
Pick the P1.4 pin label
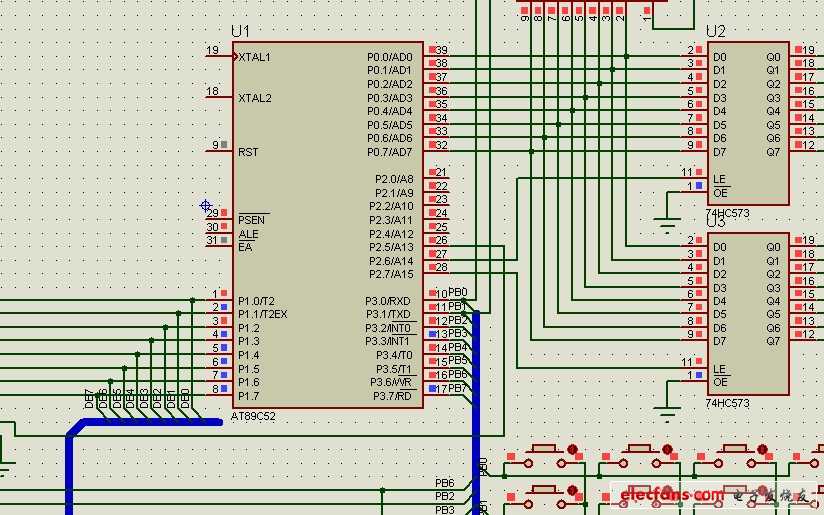[x=249, y=355]
